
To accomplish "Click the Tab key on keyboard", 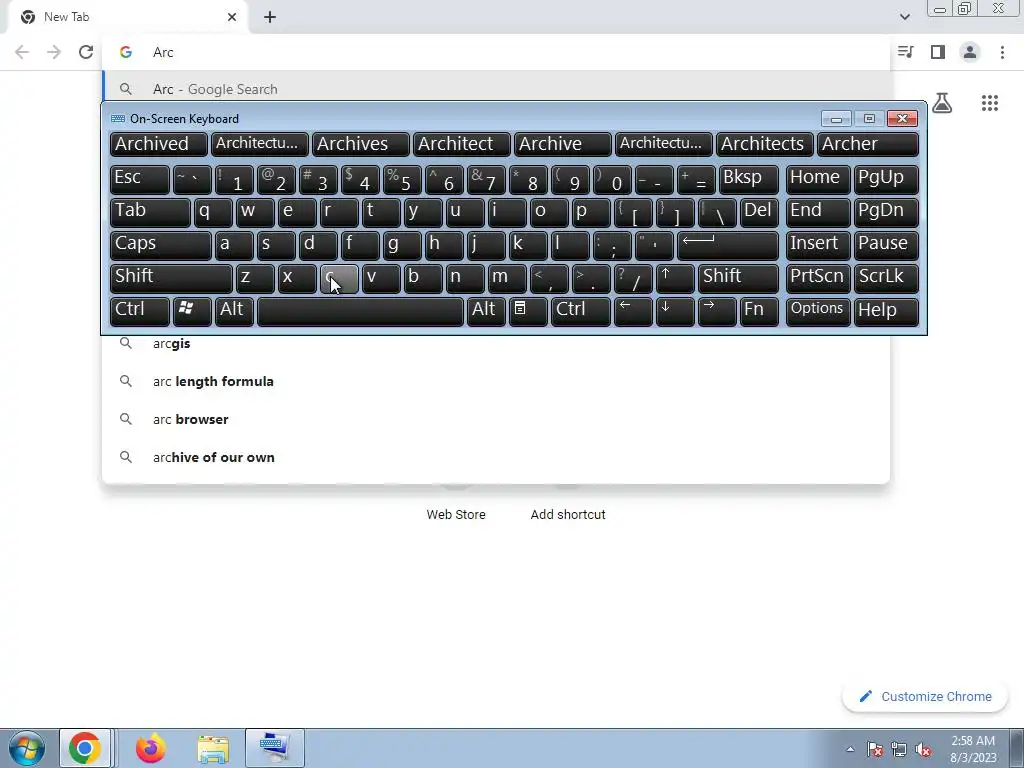I will (150, 212).
